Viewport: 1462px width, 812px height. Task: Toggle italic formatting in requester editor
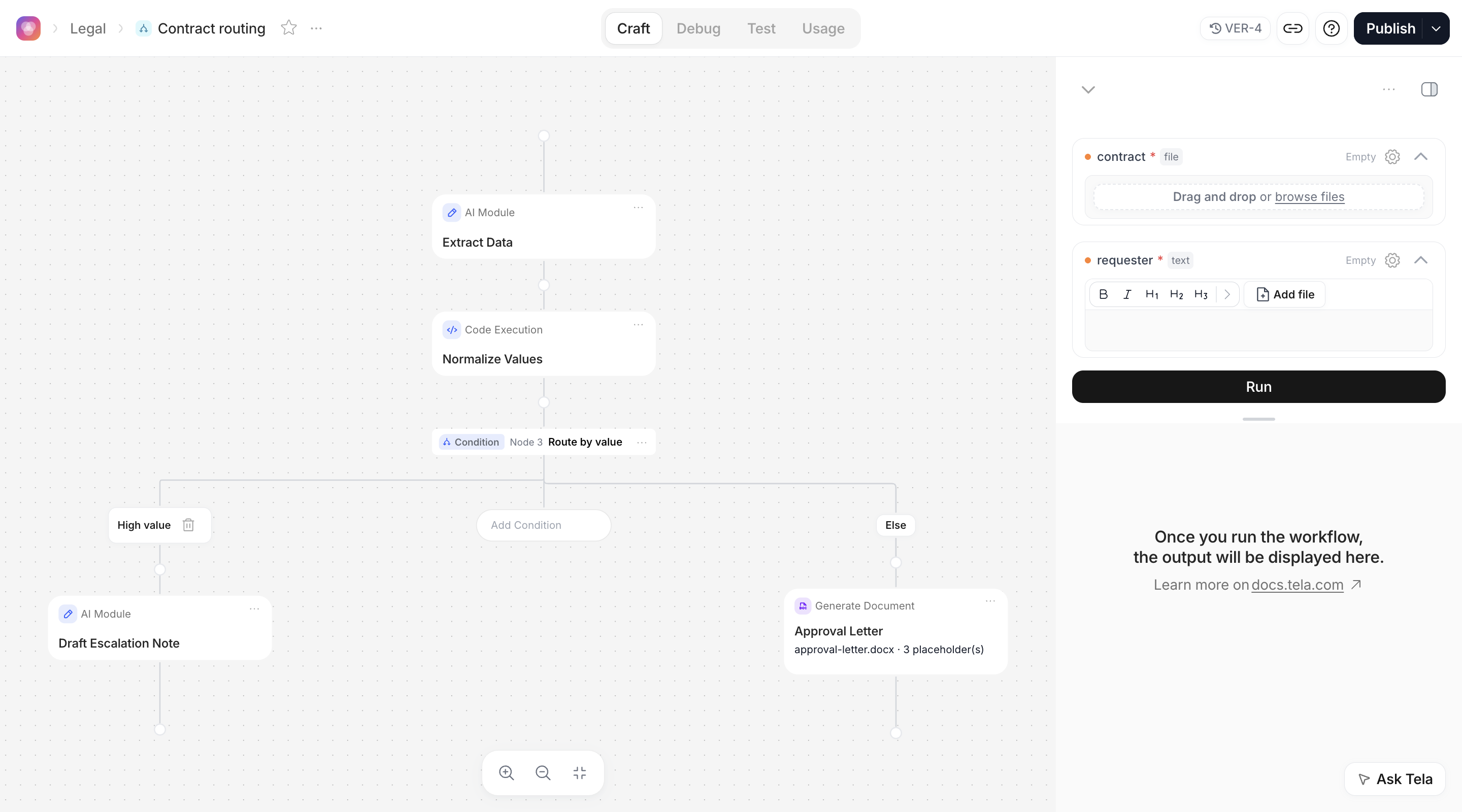pos(1127,294)
